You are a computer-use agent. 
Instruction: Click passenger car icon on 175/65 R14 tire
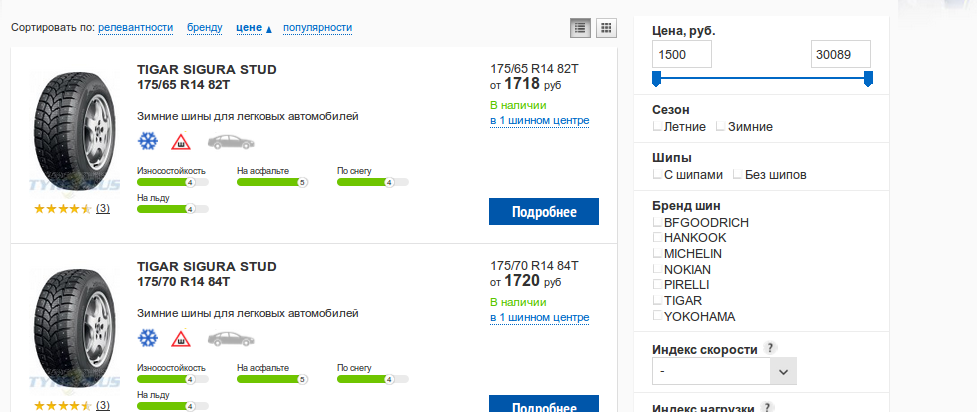coord(231,142)
